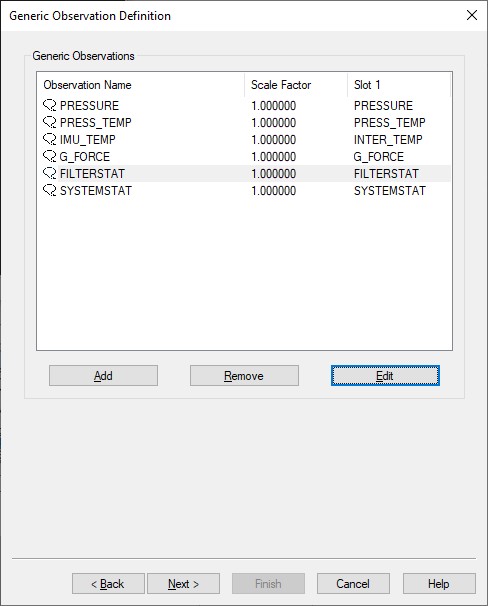Click the icon beside PRESS_TEMP observation
The image size is (488, 606).
click(x=49, y=122)
